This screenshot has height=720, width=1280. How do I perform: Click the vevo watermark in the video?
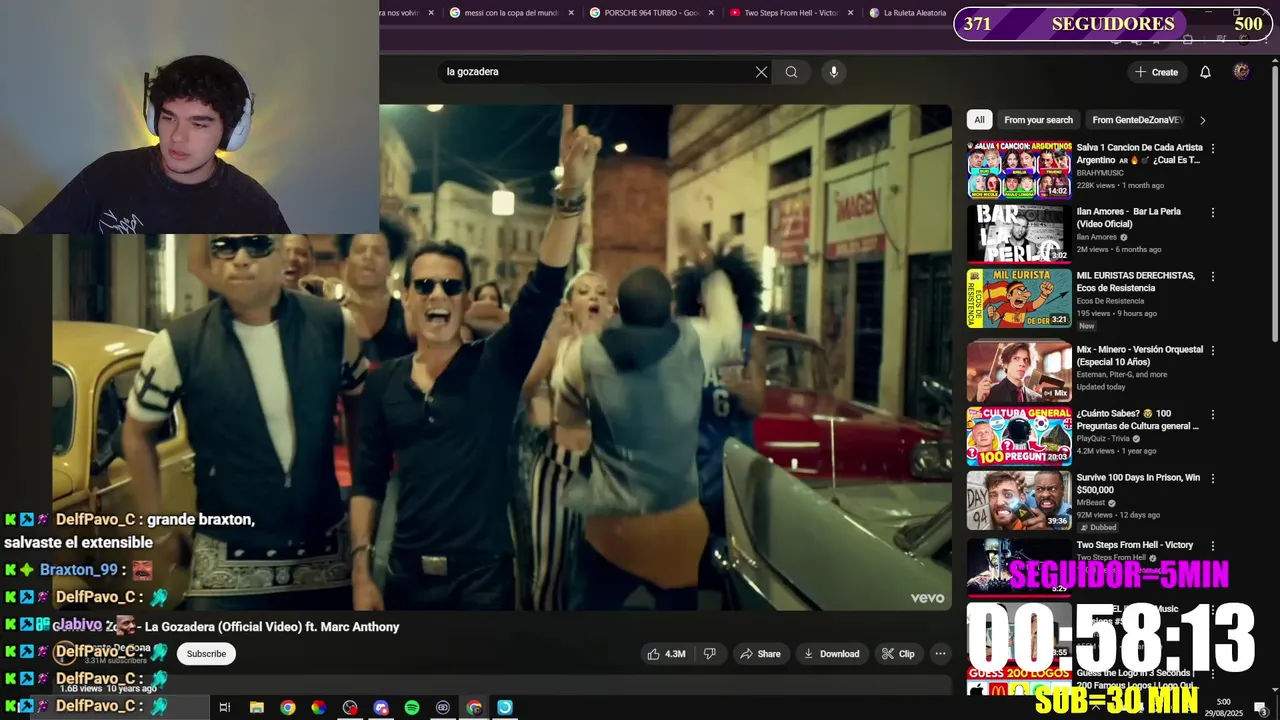(927, 598)
